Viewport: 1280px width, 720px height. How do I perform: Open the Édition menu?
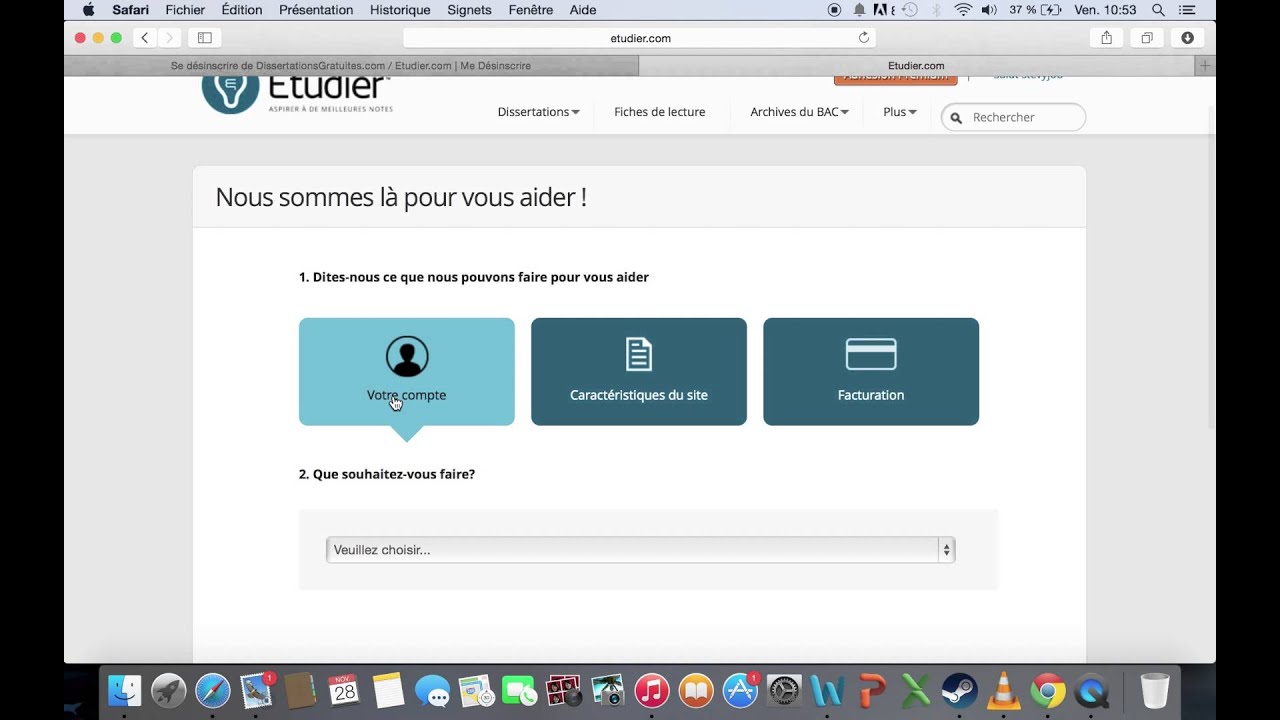[242, 10]
